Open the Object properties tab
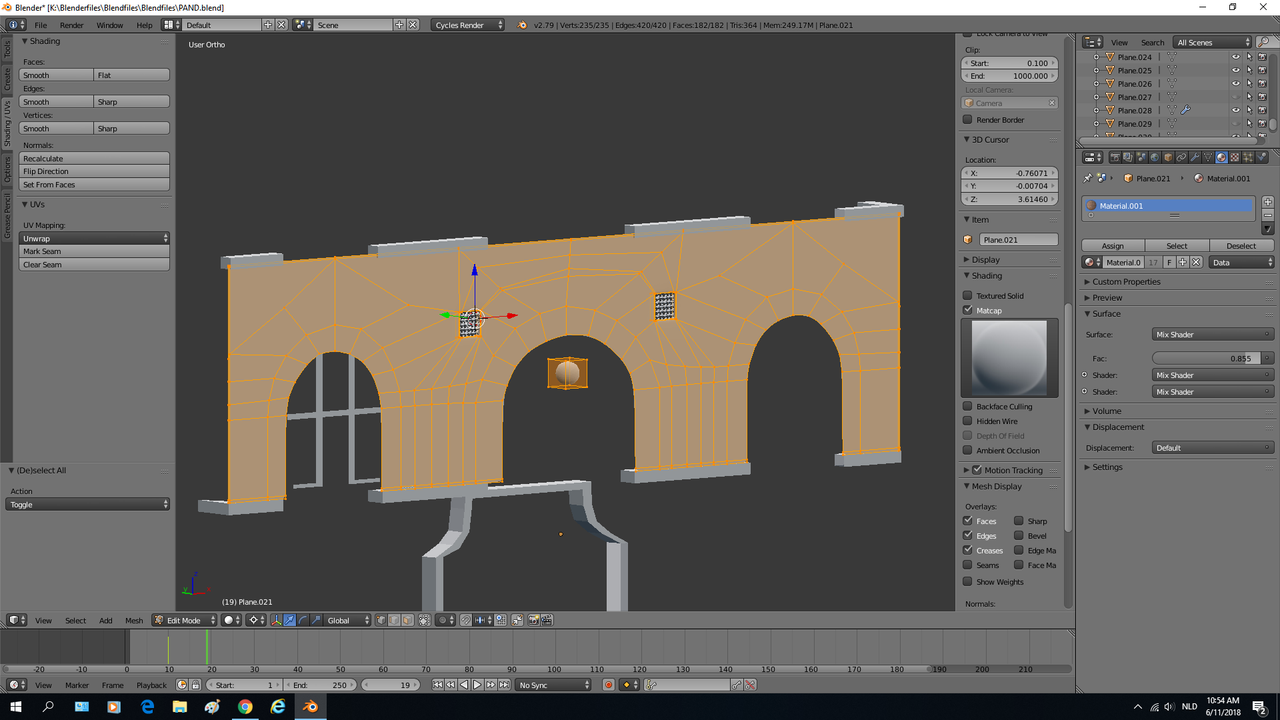This screenshot has height=720, width=1280. pyautogui.click(x=1168, y=157)
